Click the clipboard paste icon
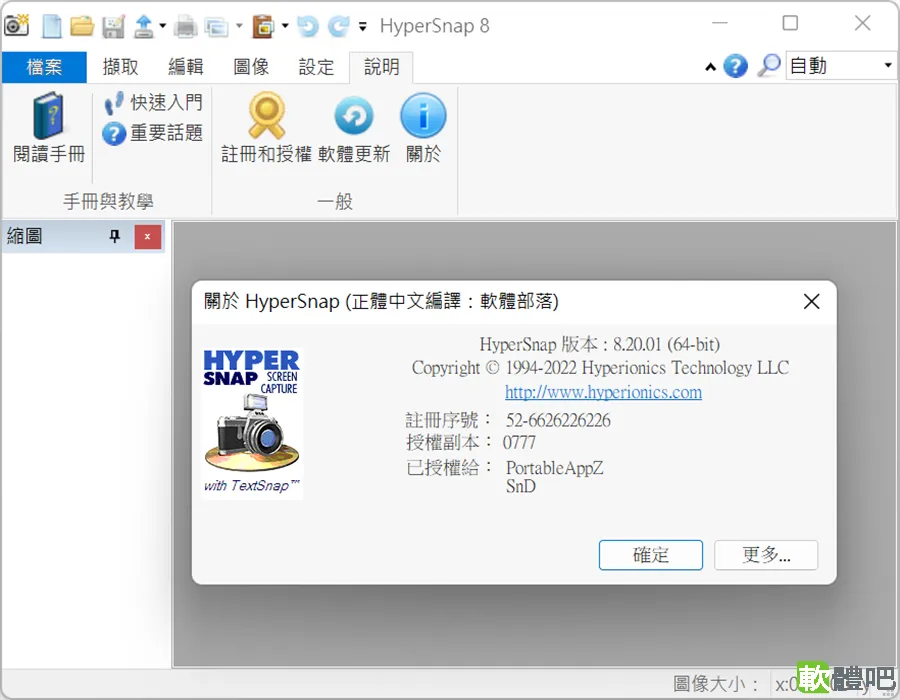This screenshot has width=900, height=700. (x=263, y=26)
